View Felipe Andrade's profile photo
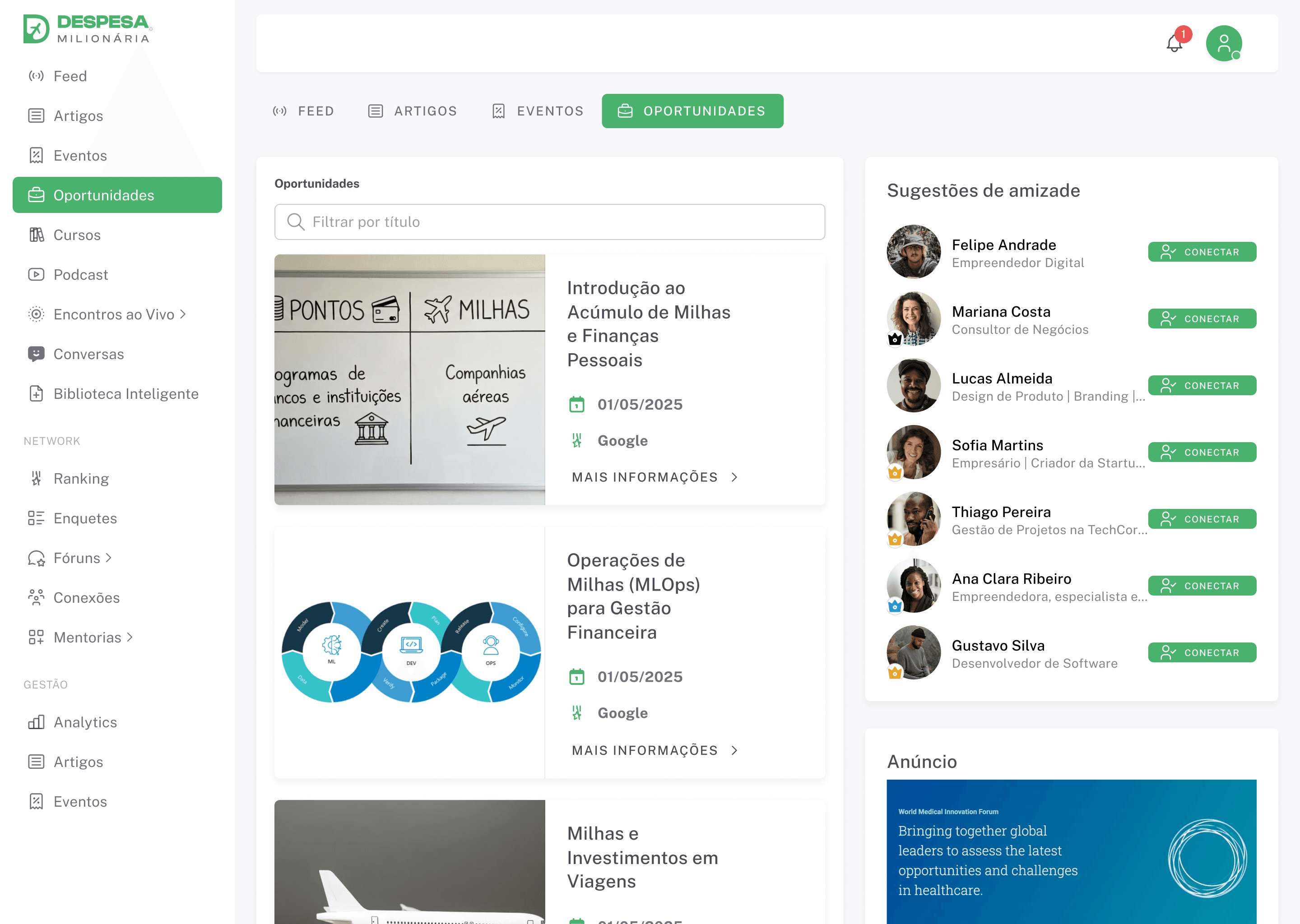This screenshot has height=924, width=1300. [913, 251]
